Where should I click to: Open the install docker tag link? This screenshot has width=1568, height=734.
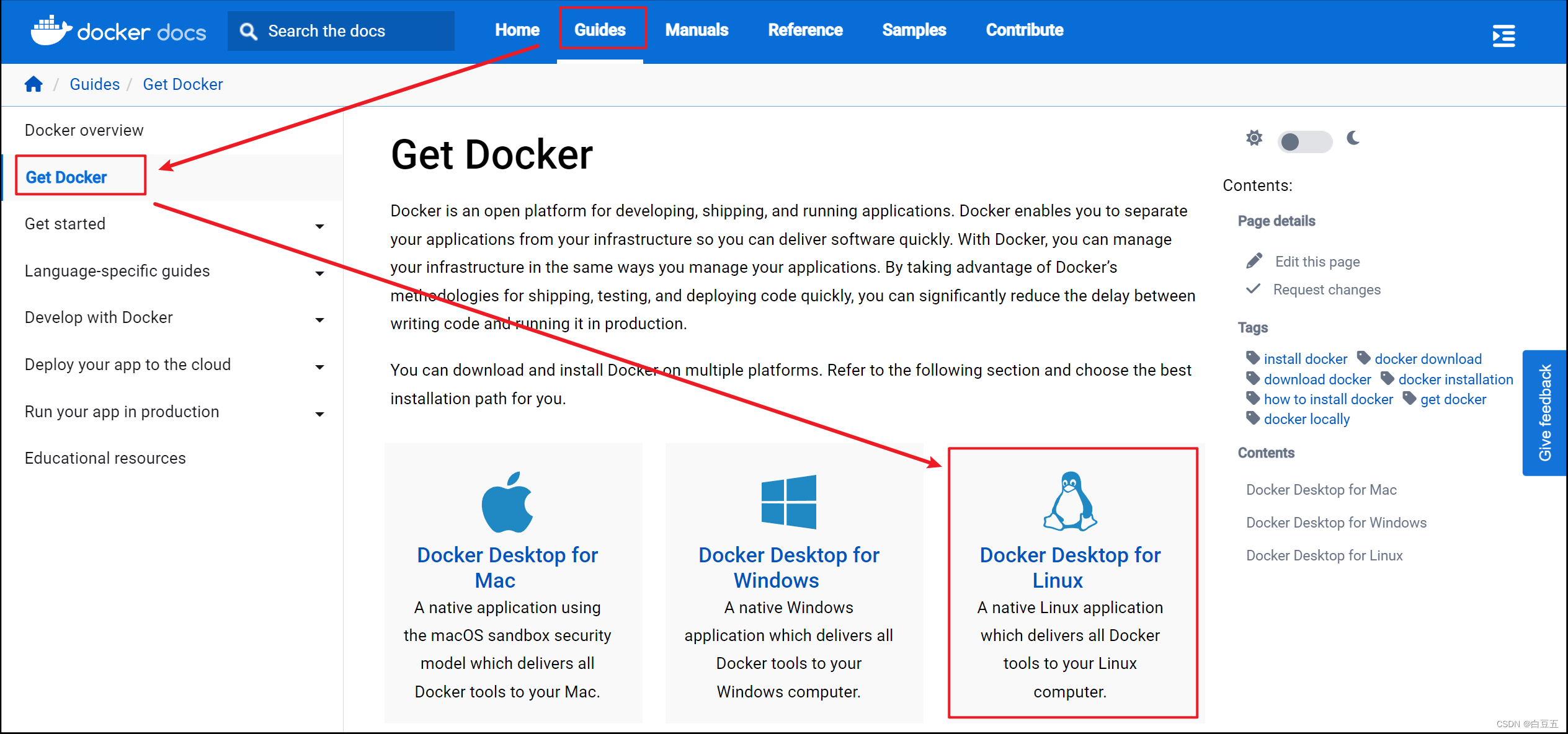pyautogui.click(x=1305, y=359)
